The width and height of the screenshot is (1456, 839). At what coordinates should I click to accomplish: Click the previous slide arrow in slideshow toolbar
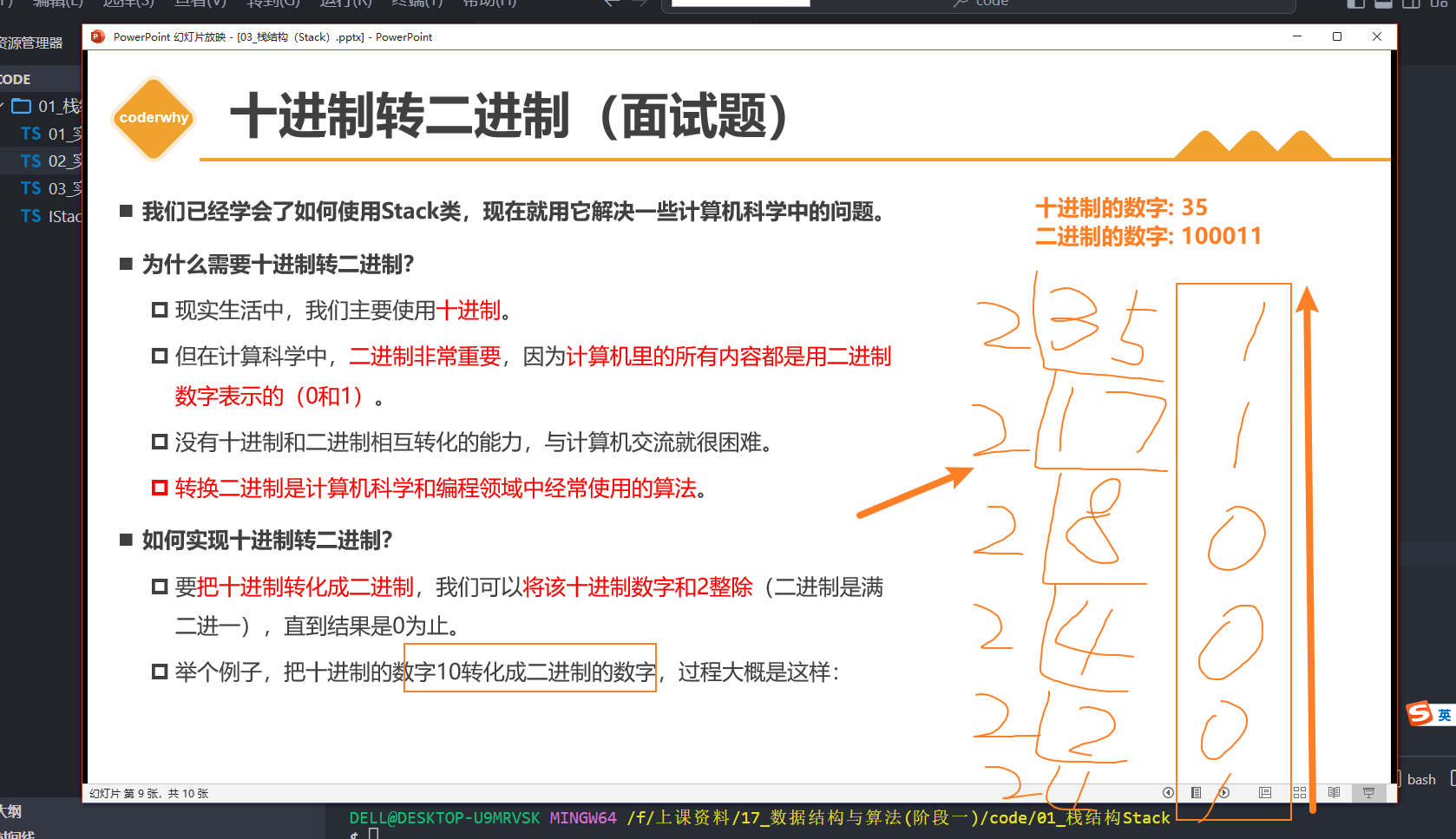[1169, 792]
